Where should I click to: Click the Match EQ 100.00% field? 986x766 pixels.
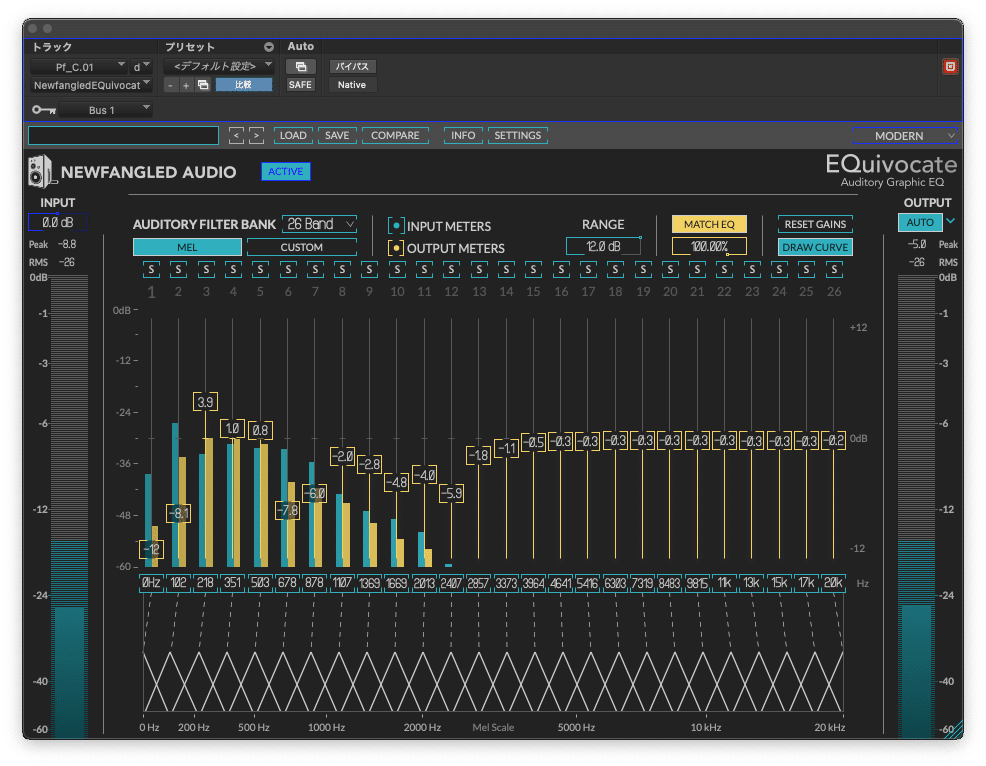pos(709,247)
